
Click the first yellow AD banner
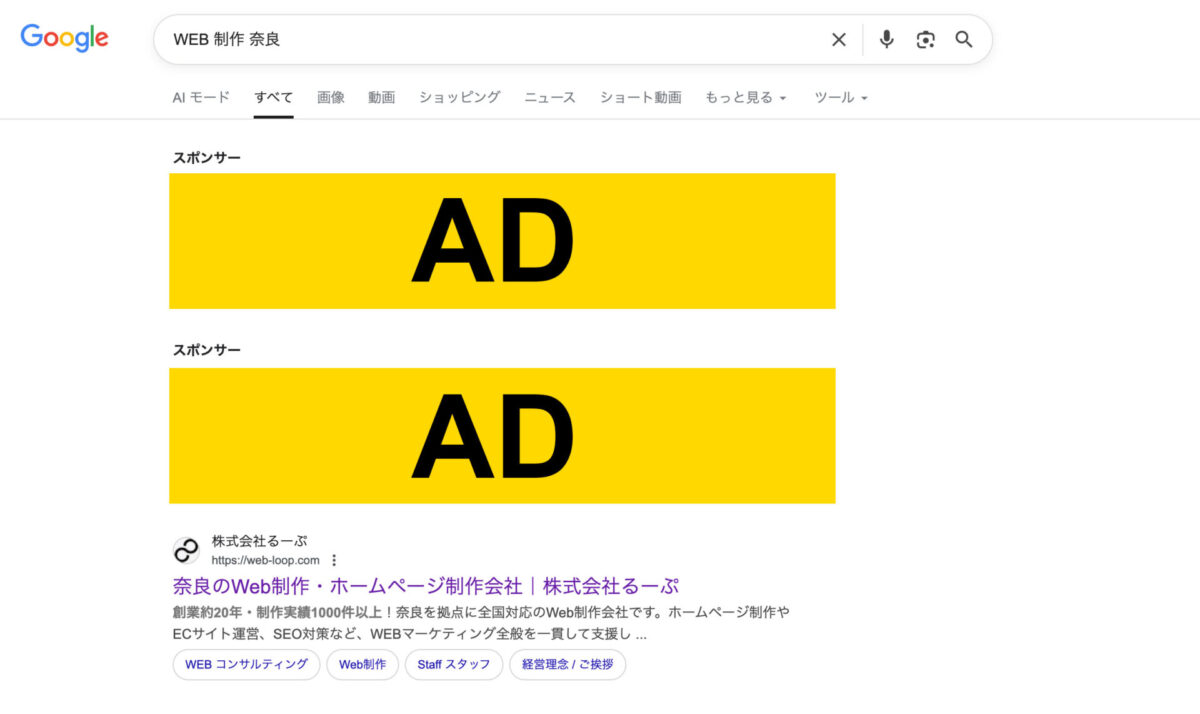click(x=502, y=241)
